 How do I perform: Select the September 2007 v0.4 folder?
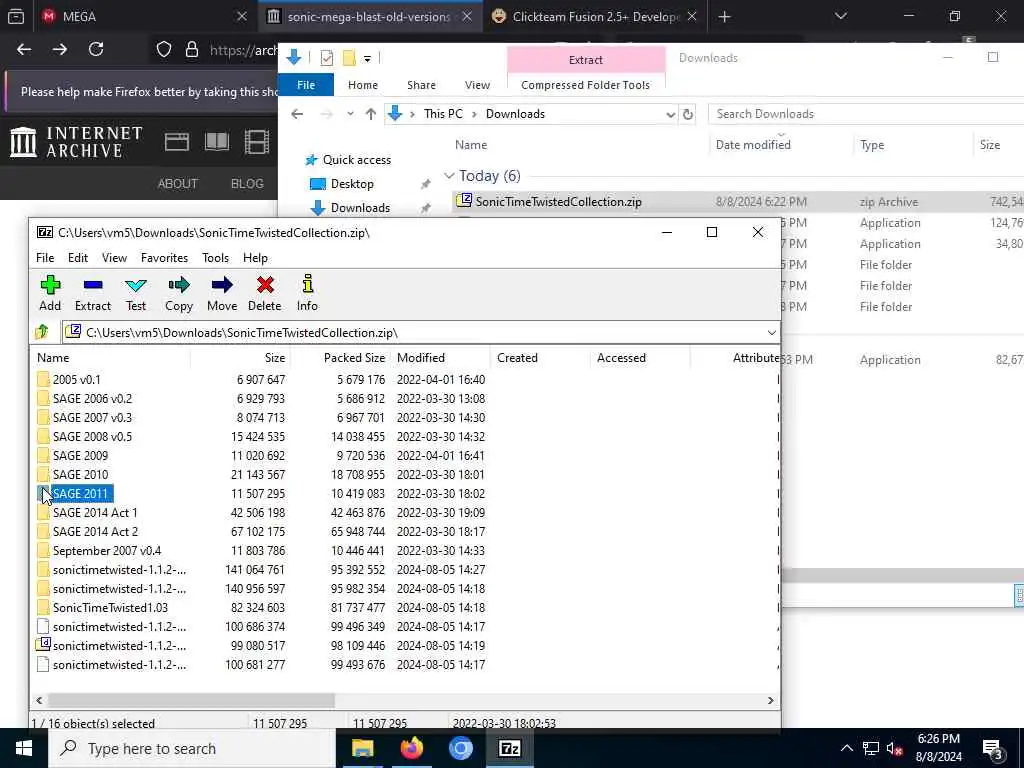tap(107, 551)
